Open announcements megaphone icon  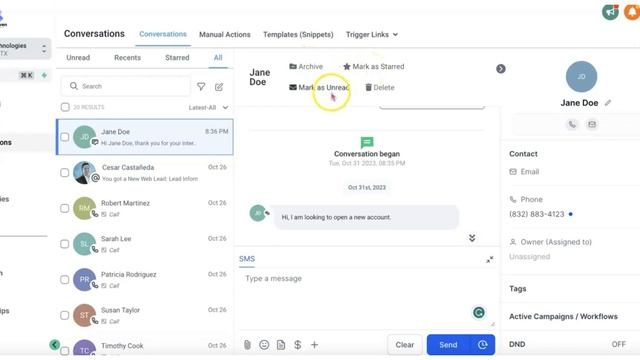coord(610,12)
